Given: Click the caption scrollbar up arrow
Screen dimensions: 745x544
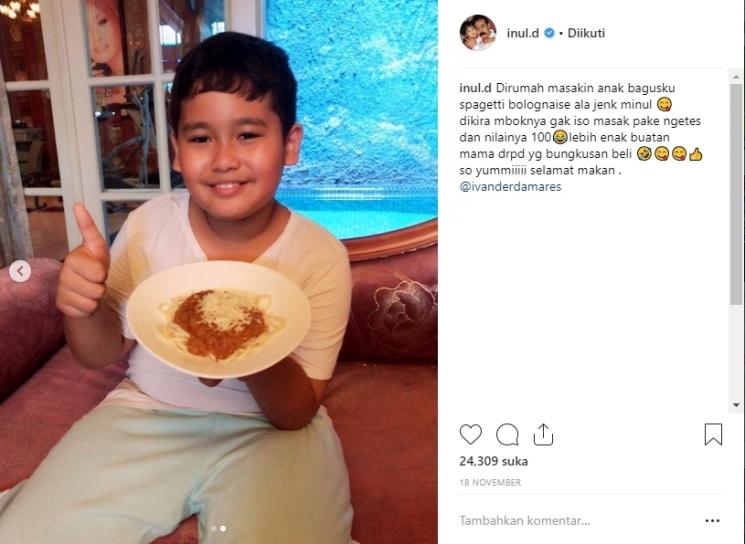Looking at the screenshot, I should click(x=736, y=76).
